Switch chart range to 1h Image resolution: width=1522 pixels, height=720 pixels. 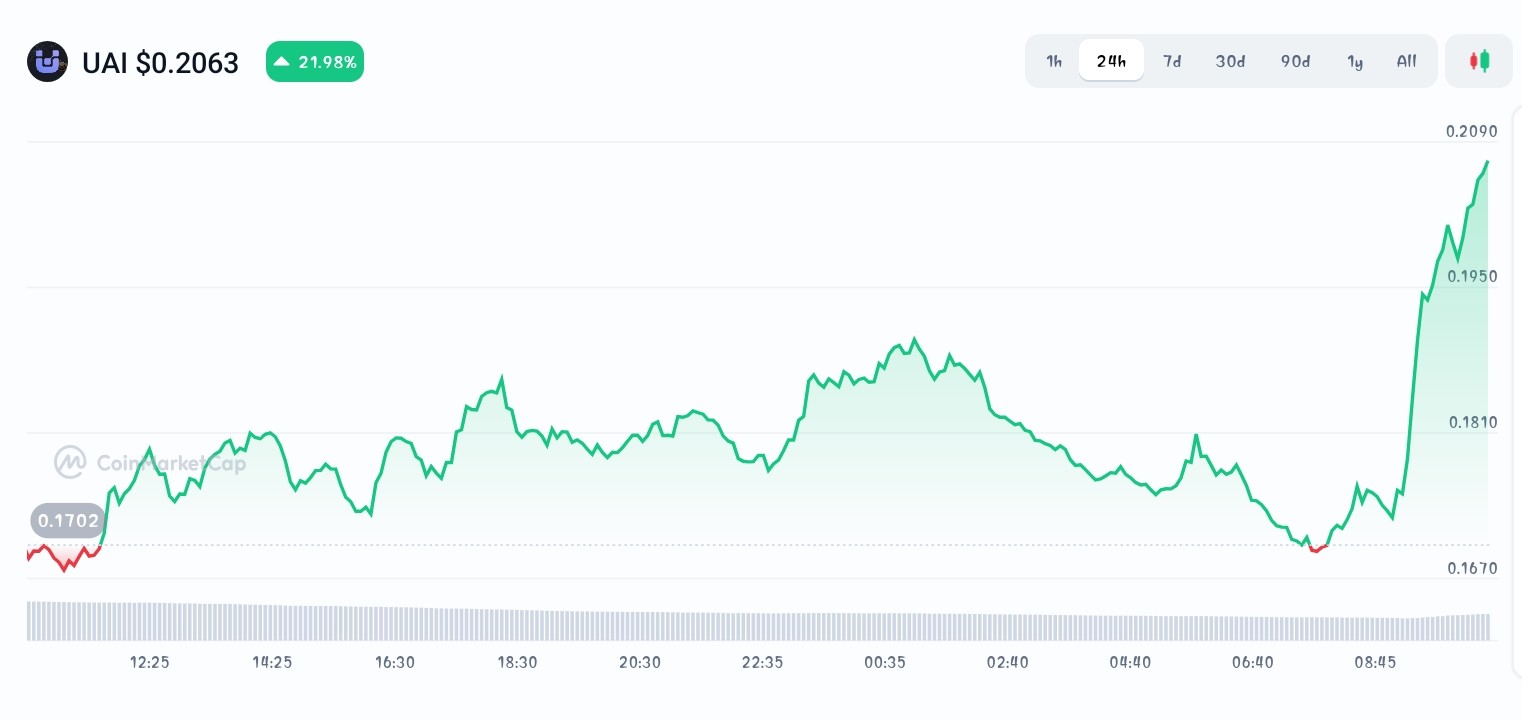(x=1054, y=61)
